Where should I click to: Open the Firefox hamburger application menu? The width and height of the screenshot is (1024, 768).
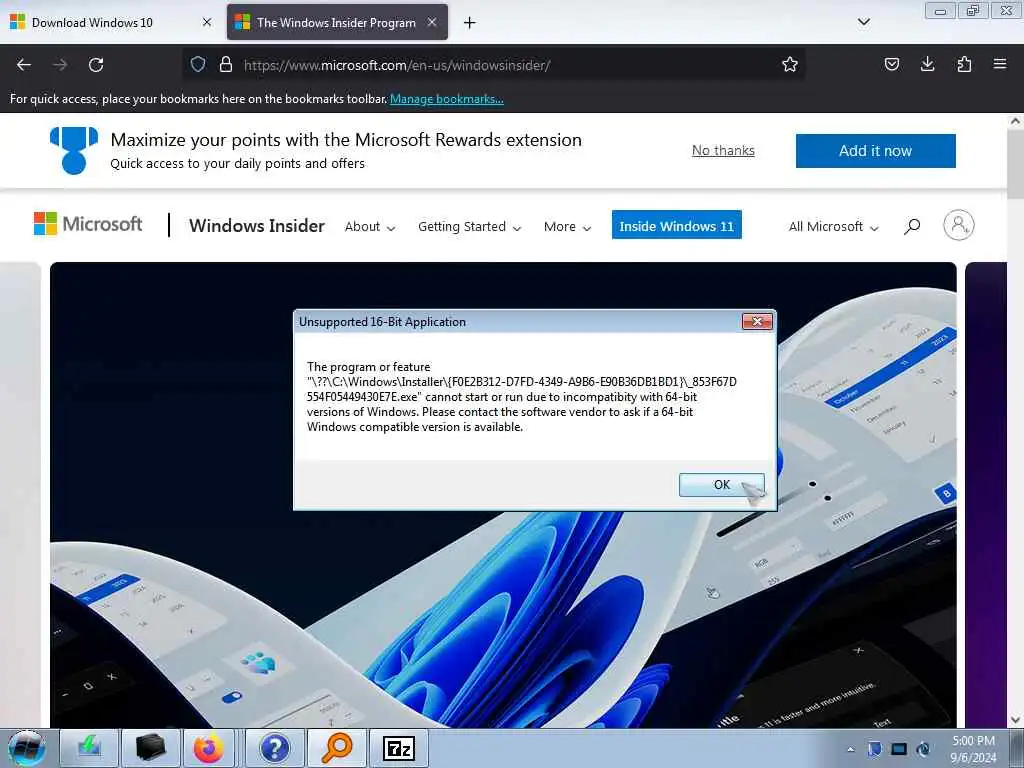[1000, 64]
